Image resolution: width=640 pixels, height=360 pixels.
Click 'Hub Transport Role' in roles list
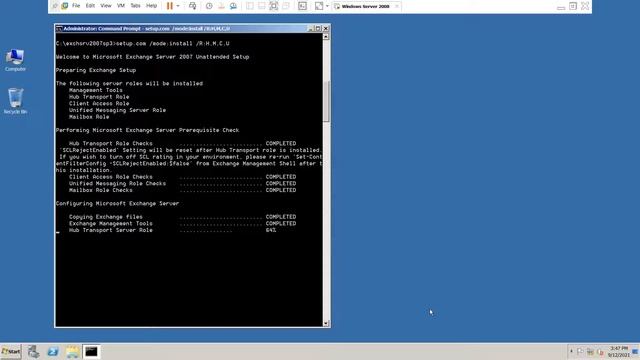coord(99,97)
